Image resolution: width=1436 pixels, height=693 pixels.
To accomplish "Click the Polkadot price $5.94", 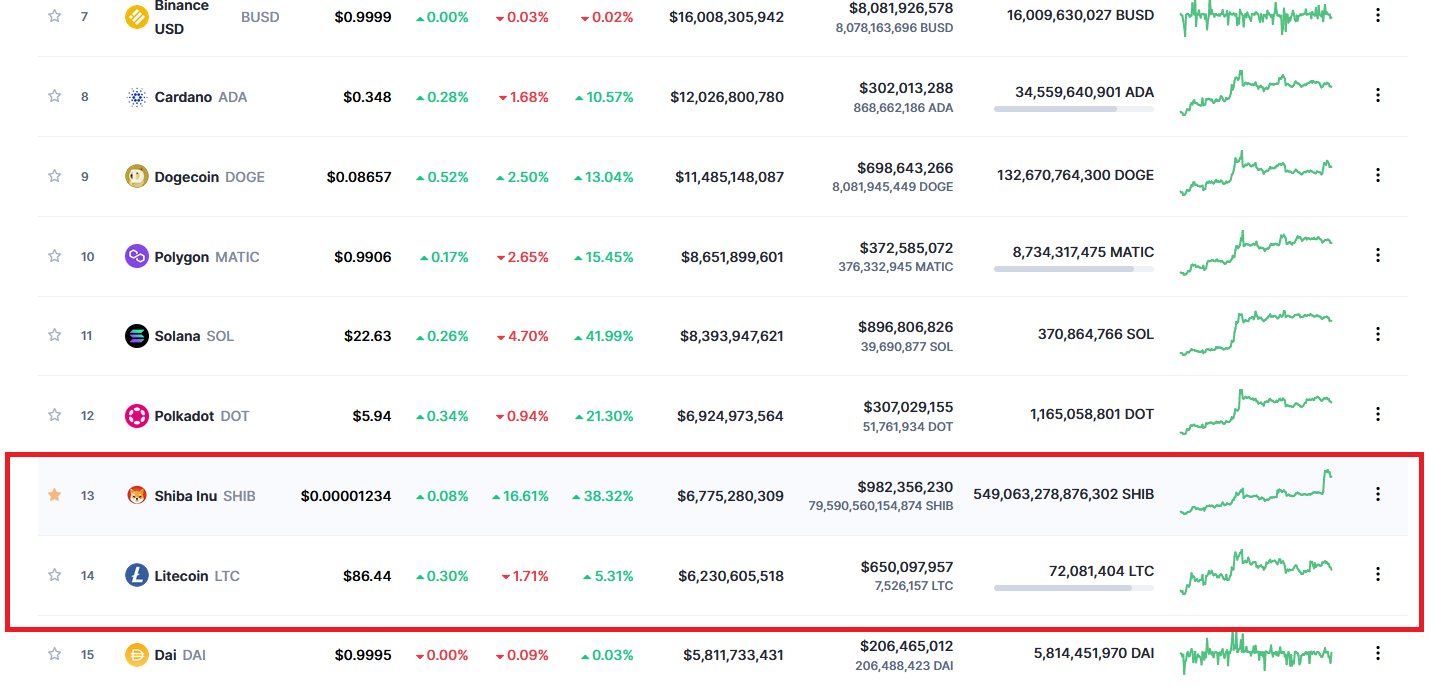I will [x=372, y=416].
